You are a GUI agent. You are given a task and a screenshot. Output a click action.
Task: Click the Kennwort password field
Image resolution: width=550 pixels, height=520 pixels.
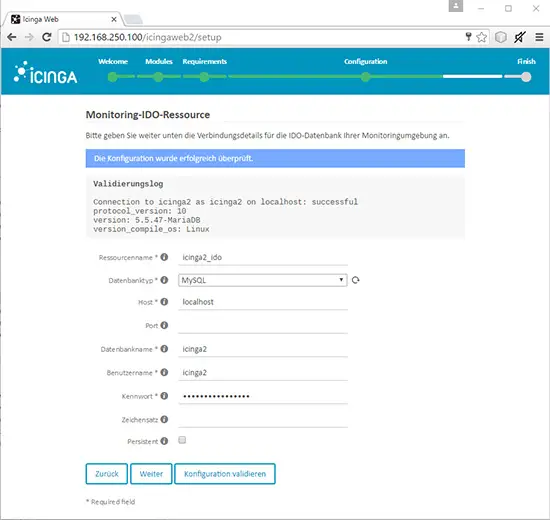(x=263, y=396)
